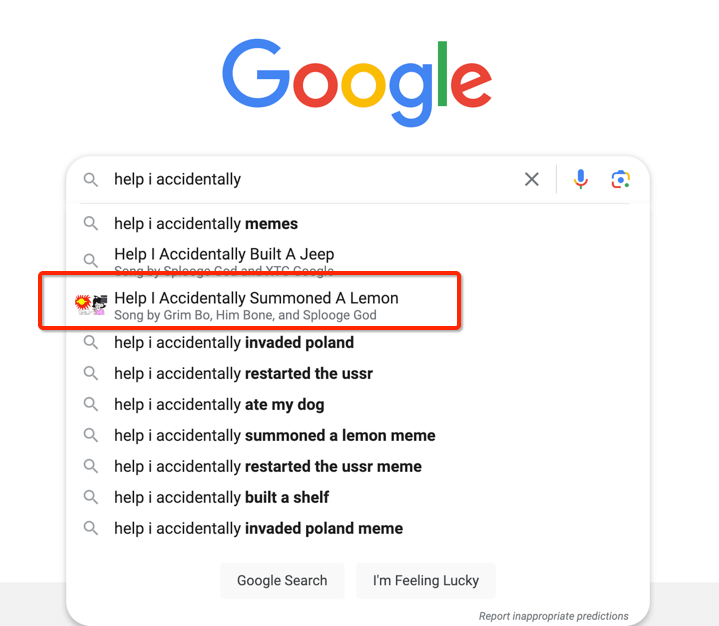The height and width of the screenshot is (626, 719).
Task: Click the search magnifier in search box
Action: pyautogui.click(x=91, y=180)
